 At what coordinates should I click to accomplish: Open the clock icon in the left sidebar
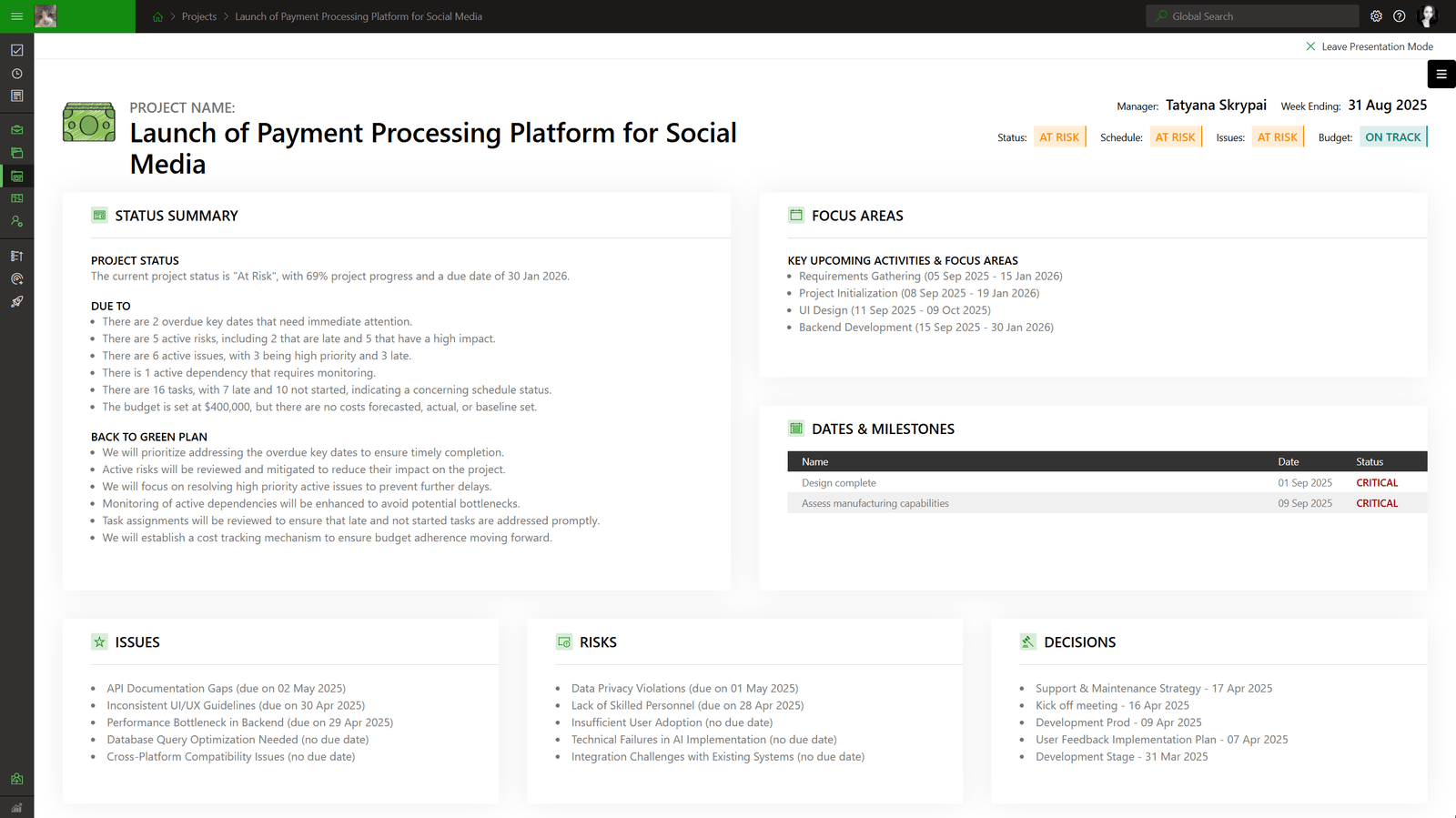click(x=16, y=74)
